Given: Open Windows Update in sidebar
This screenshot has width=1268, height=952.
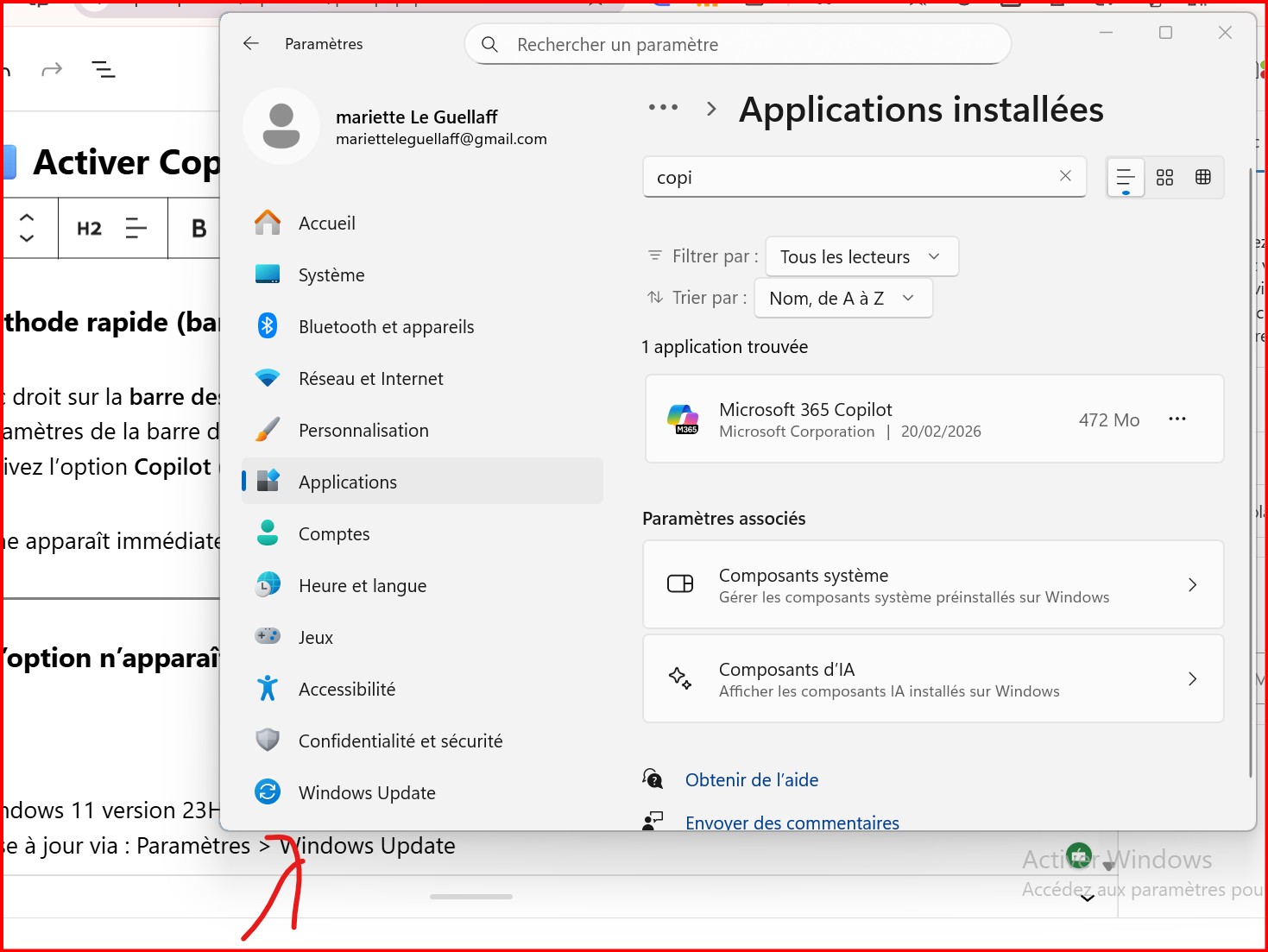Looking at the screenshot, I should pyautogui.click(x=367, y=793).
